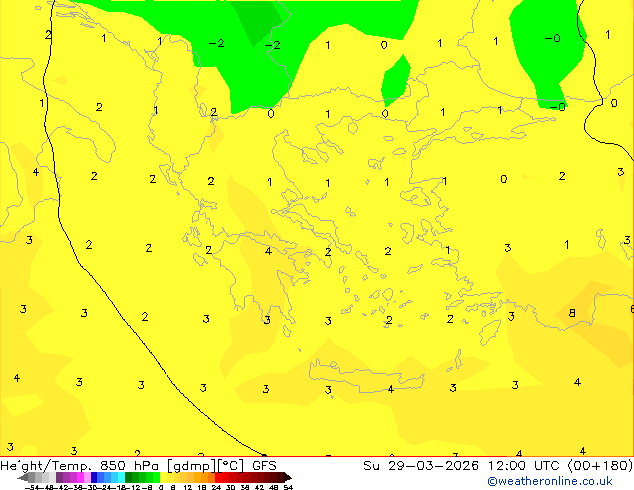Image resolution: width=634 pixels, height=490 pixels.
Task: Pick the dark purple legend swatch at -42
Action: (59, 477)
